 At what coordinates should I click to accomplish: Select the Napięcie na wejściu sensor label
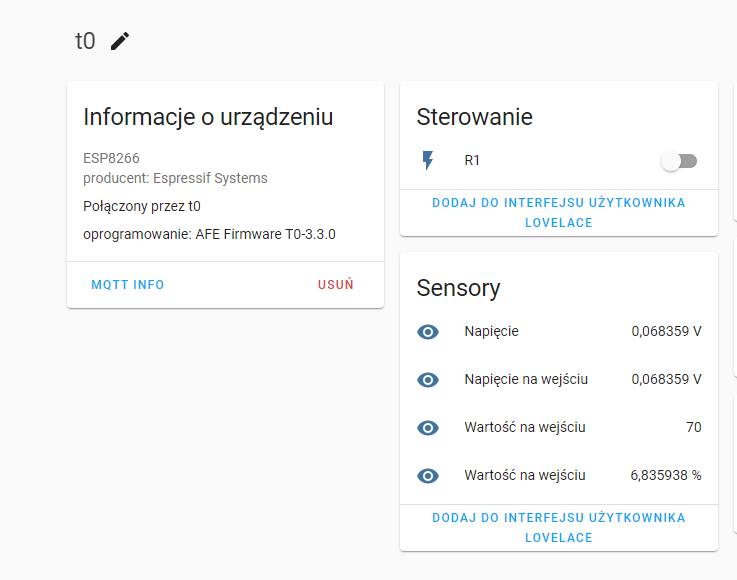coord(525,379)
